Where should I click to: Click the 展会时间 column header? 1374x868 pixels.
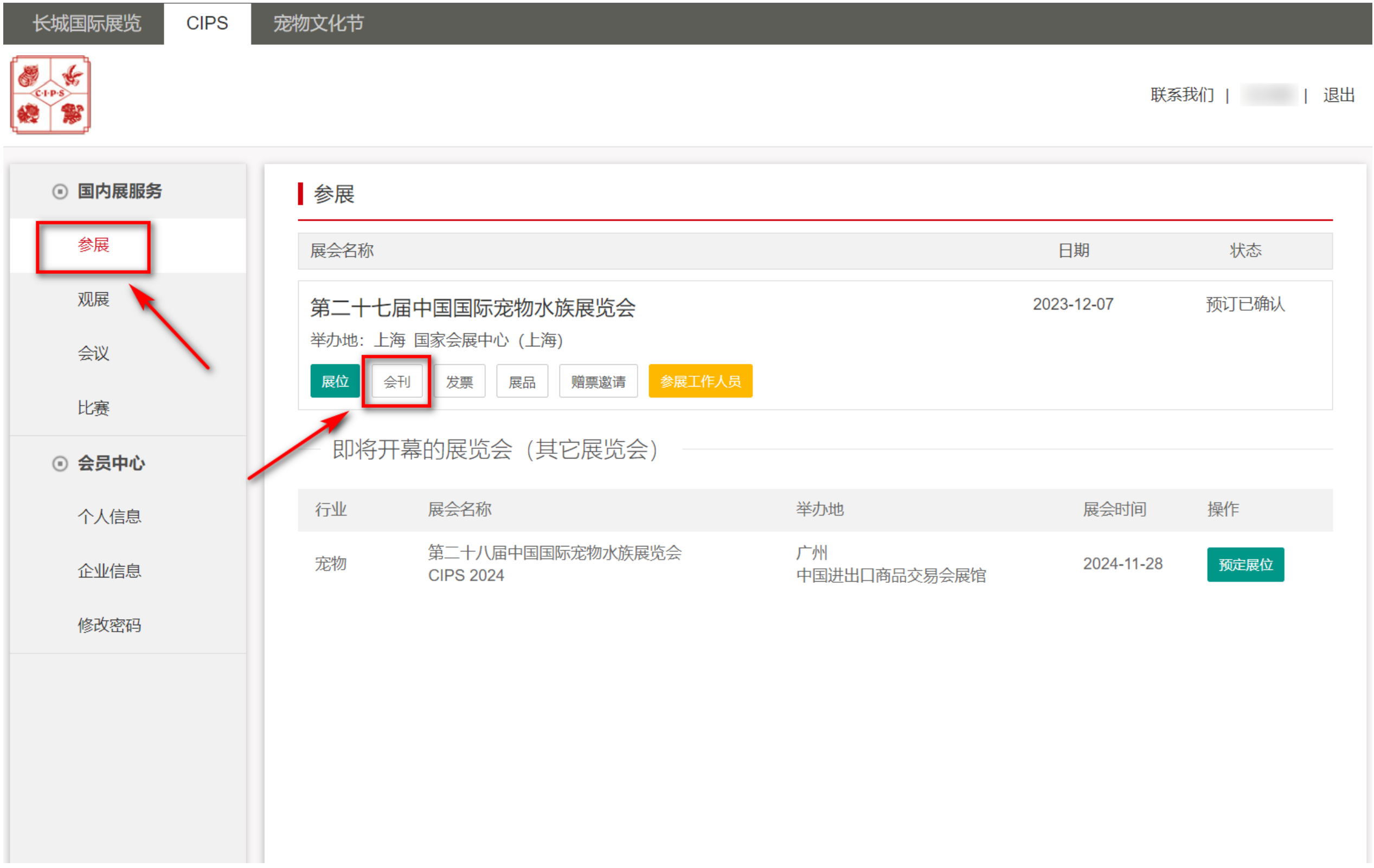(1115, 510)
